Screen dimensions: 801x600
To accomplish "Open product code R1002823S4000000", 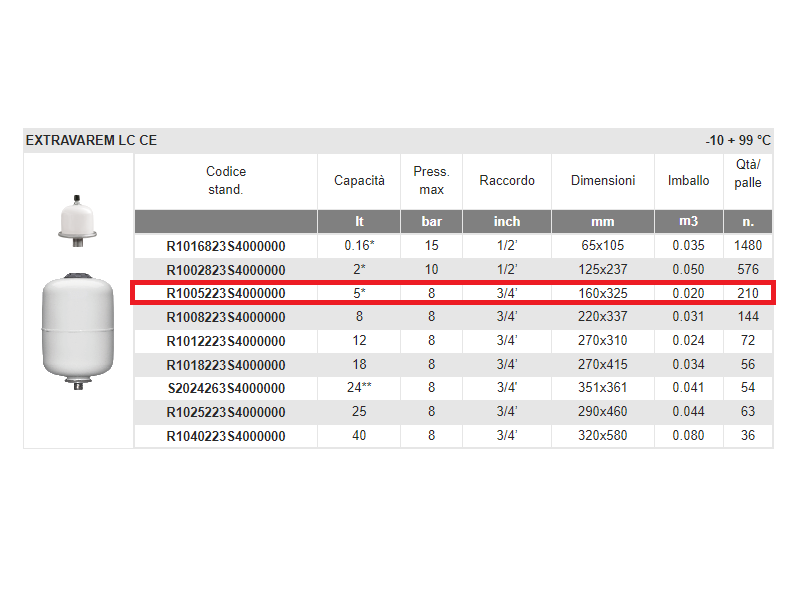I will 225,270.
